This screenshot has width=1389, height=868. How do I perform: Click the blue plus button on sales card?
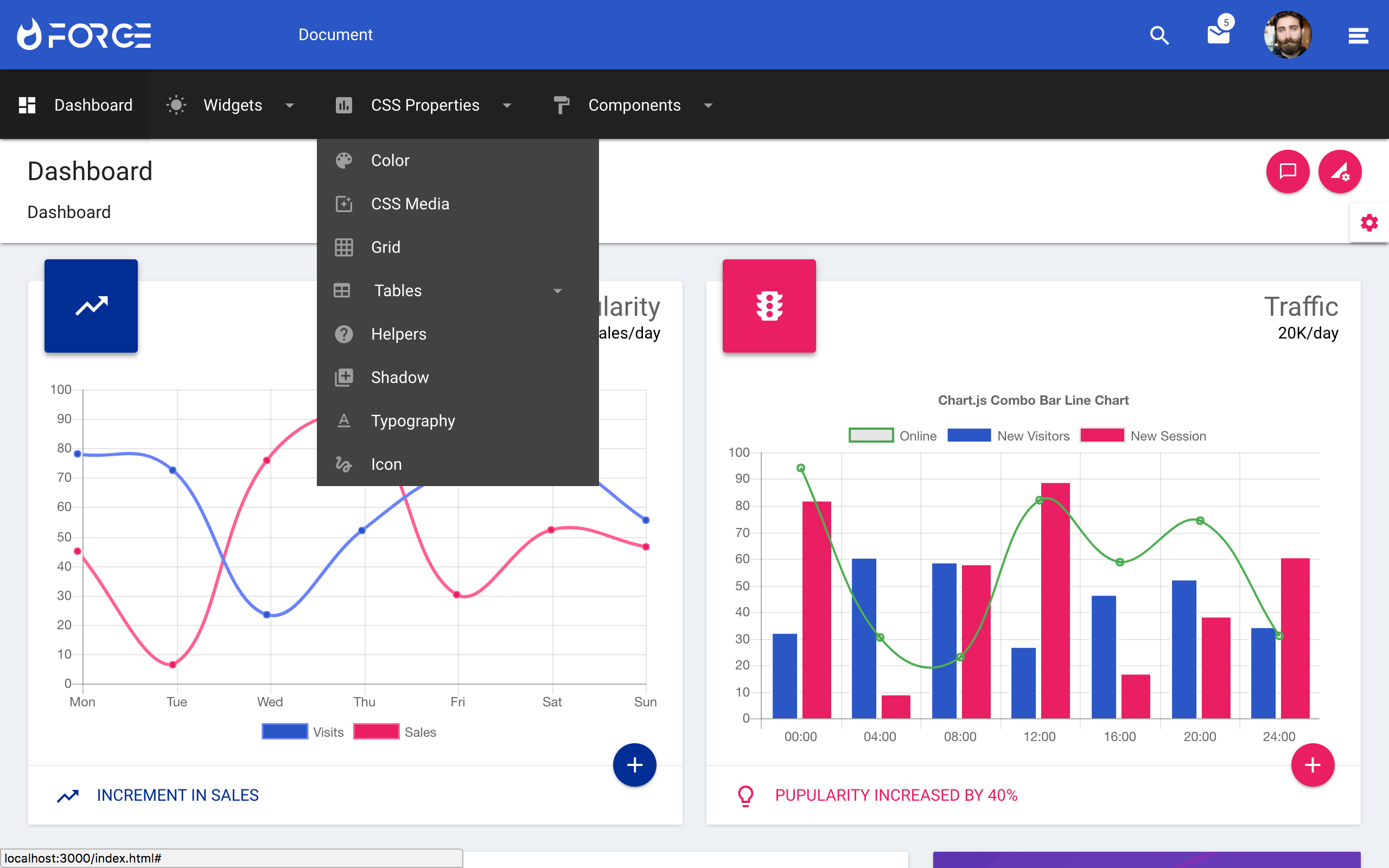pyautogui.click(x=634, y=765)
